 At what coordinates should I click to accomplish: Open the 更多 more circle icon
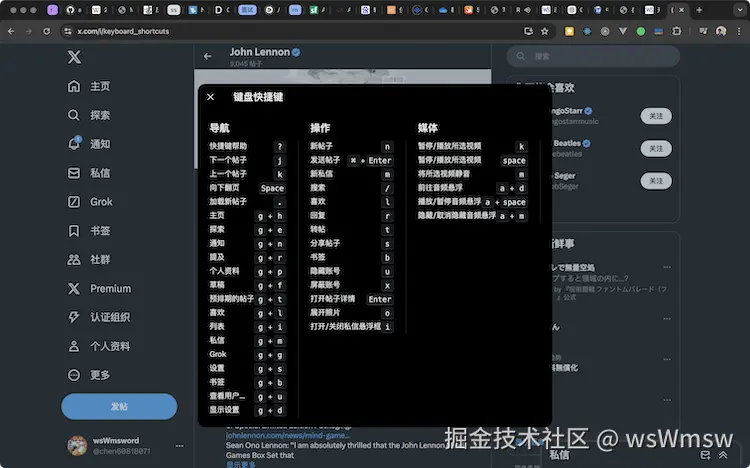(x=74, y=375)
